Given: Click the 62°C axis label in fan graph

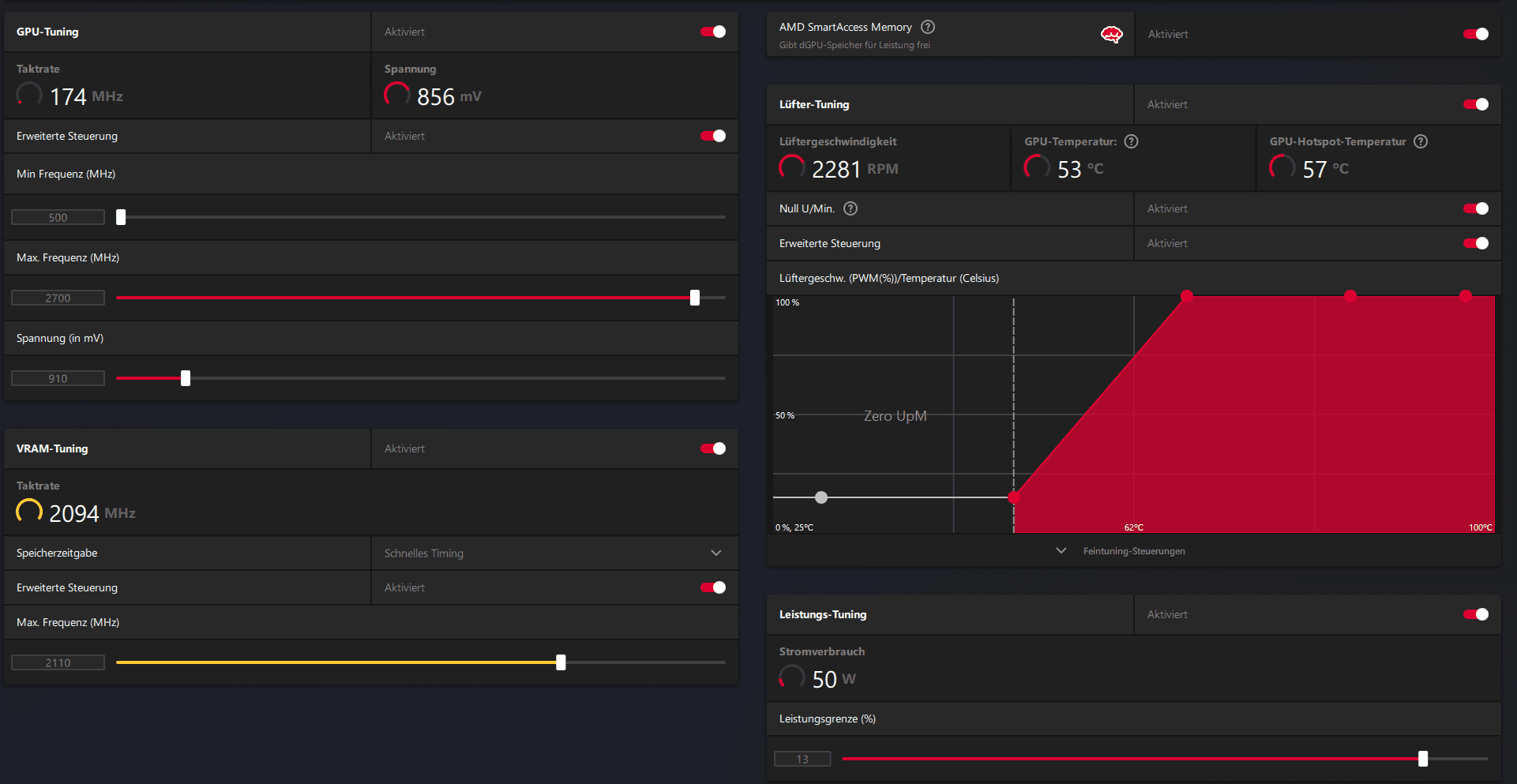Looking at the screenshot, I should point(1134,527).
